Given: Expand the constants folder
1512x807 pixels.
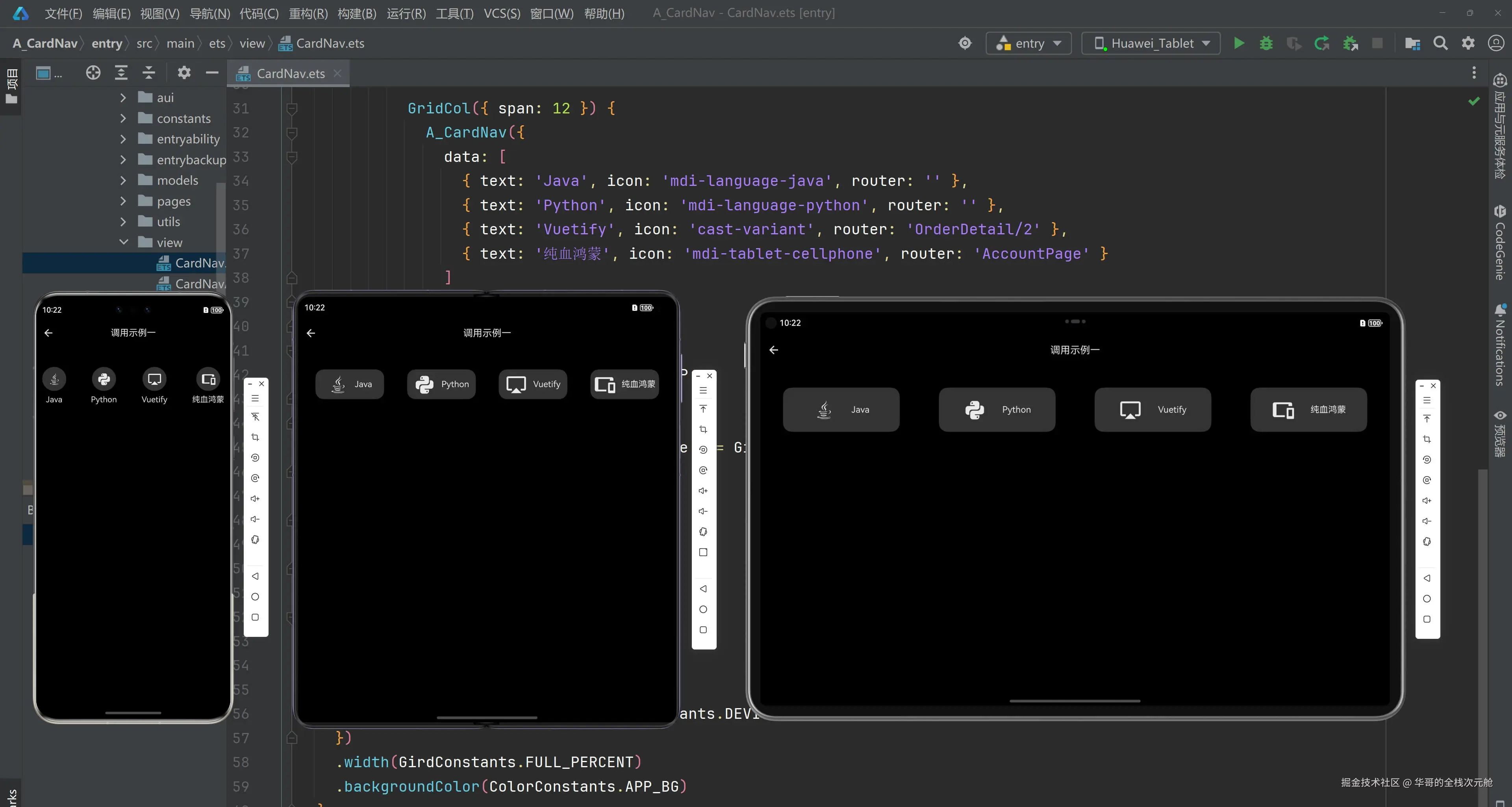Looking at the screenshot, I should [x=123, y=119].
